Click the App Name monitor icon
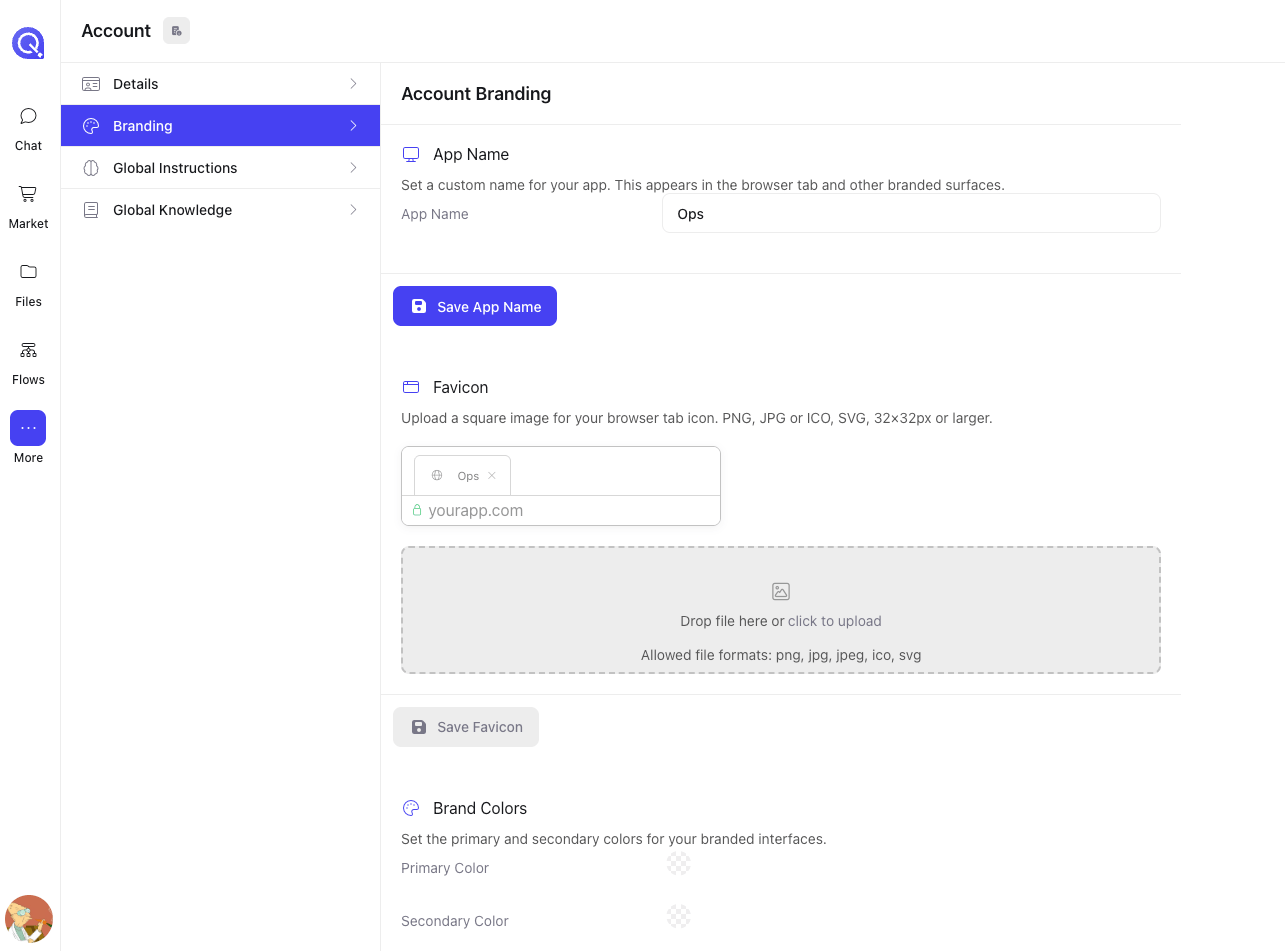The image size is (1285, 951). point(410,154)
